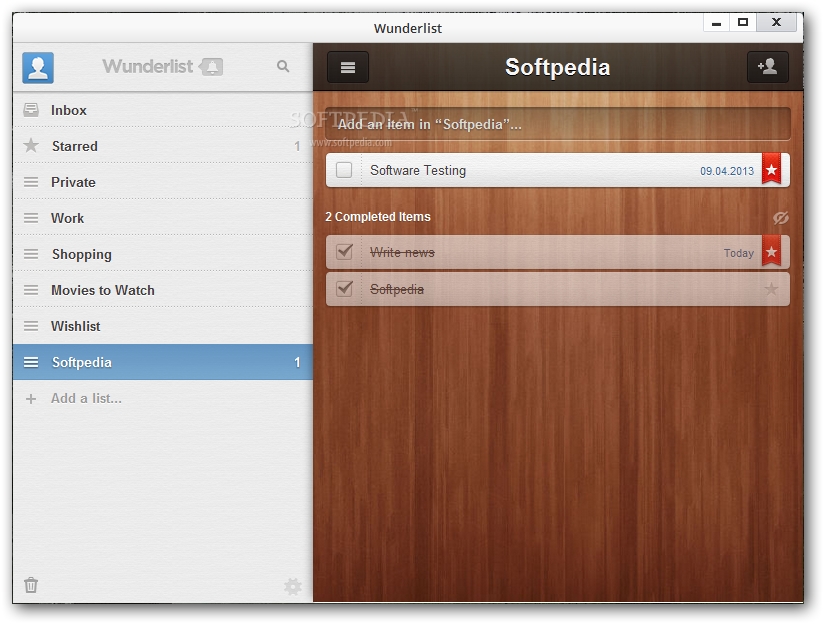Close the Wunderlist window
The height and width of the screenshot is (624, 824).
(x=776, y=23)
